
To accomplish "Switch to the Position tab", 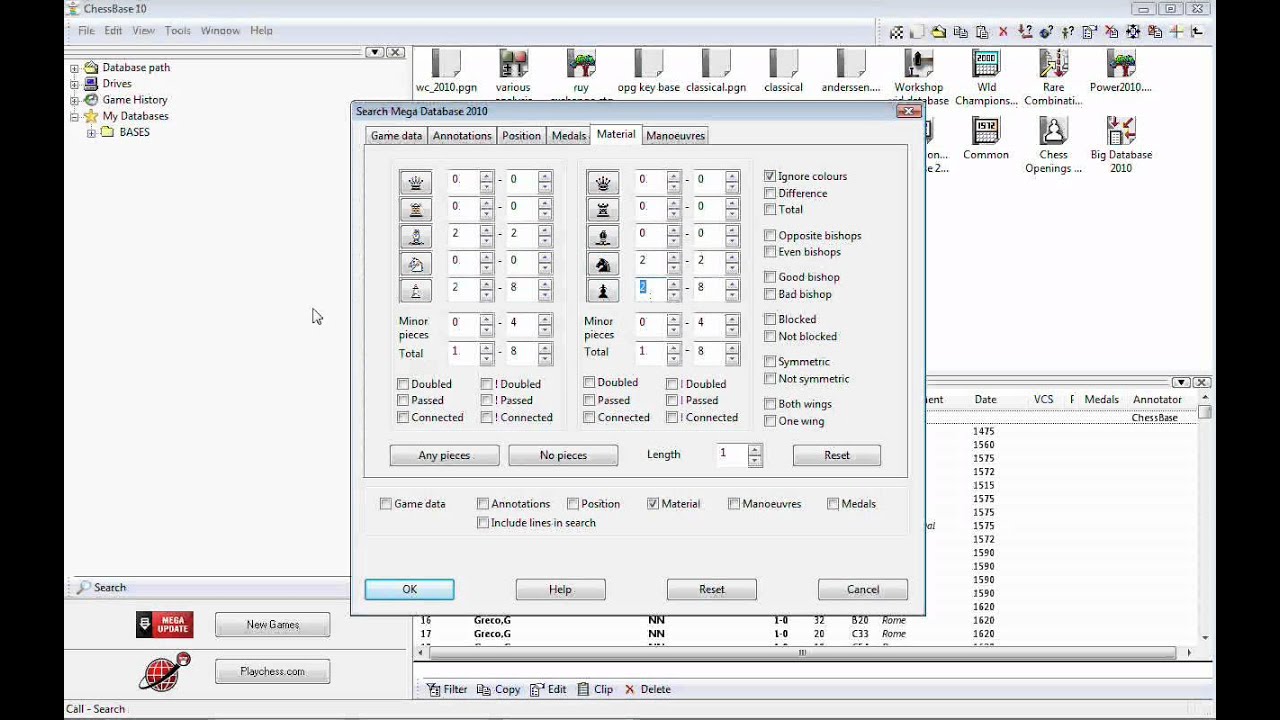I will [521, 135].
